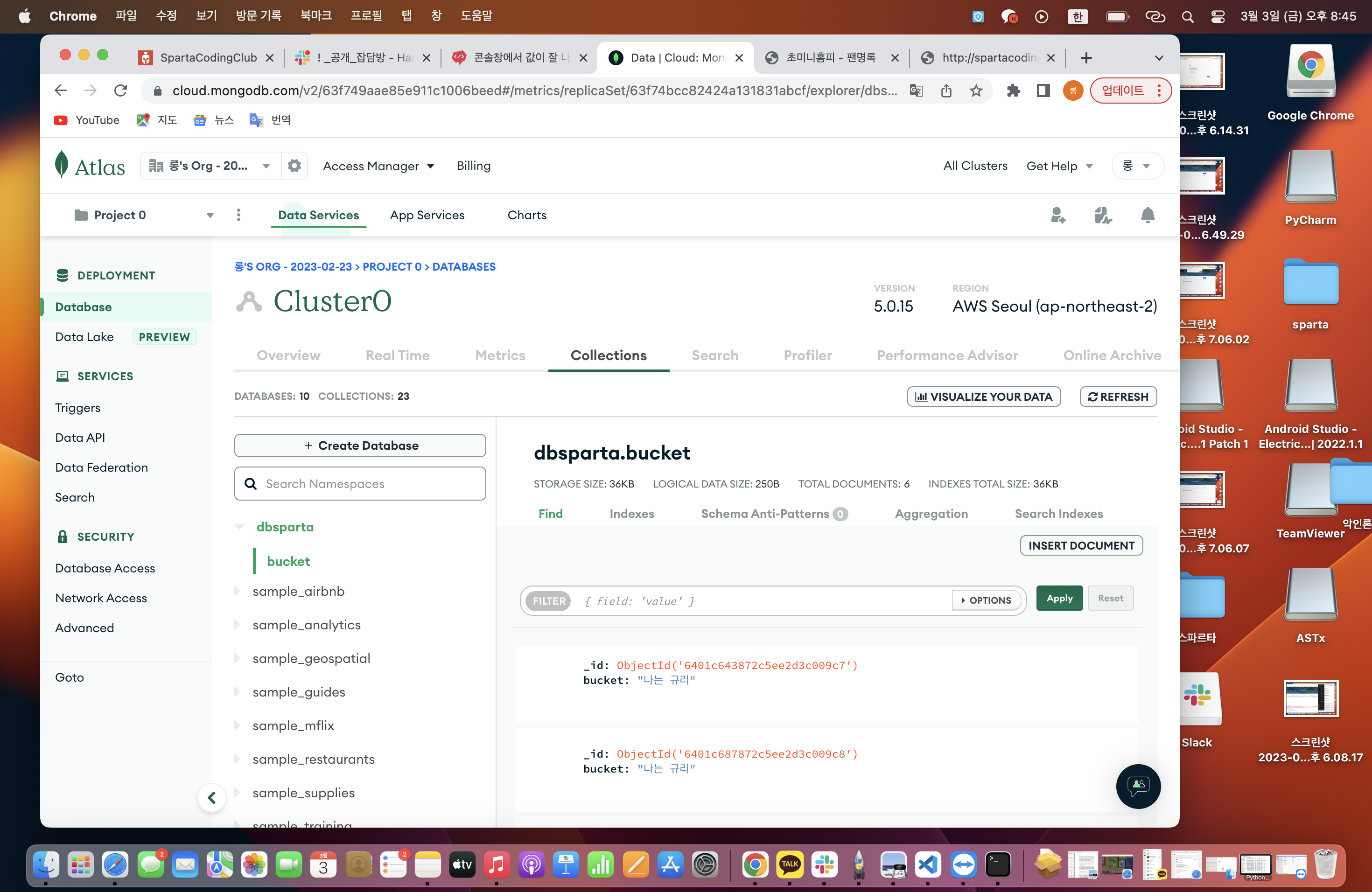This screenshot has width=1372, height=892.
Task: Open Spotlight search in menu bar
Action: tap(1187, 16)
